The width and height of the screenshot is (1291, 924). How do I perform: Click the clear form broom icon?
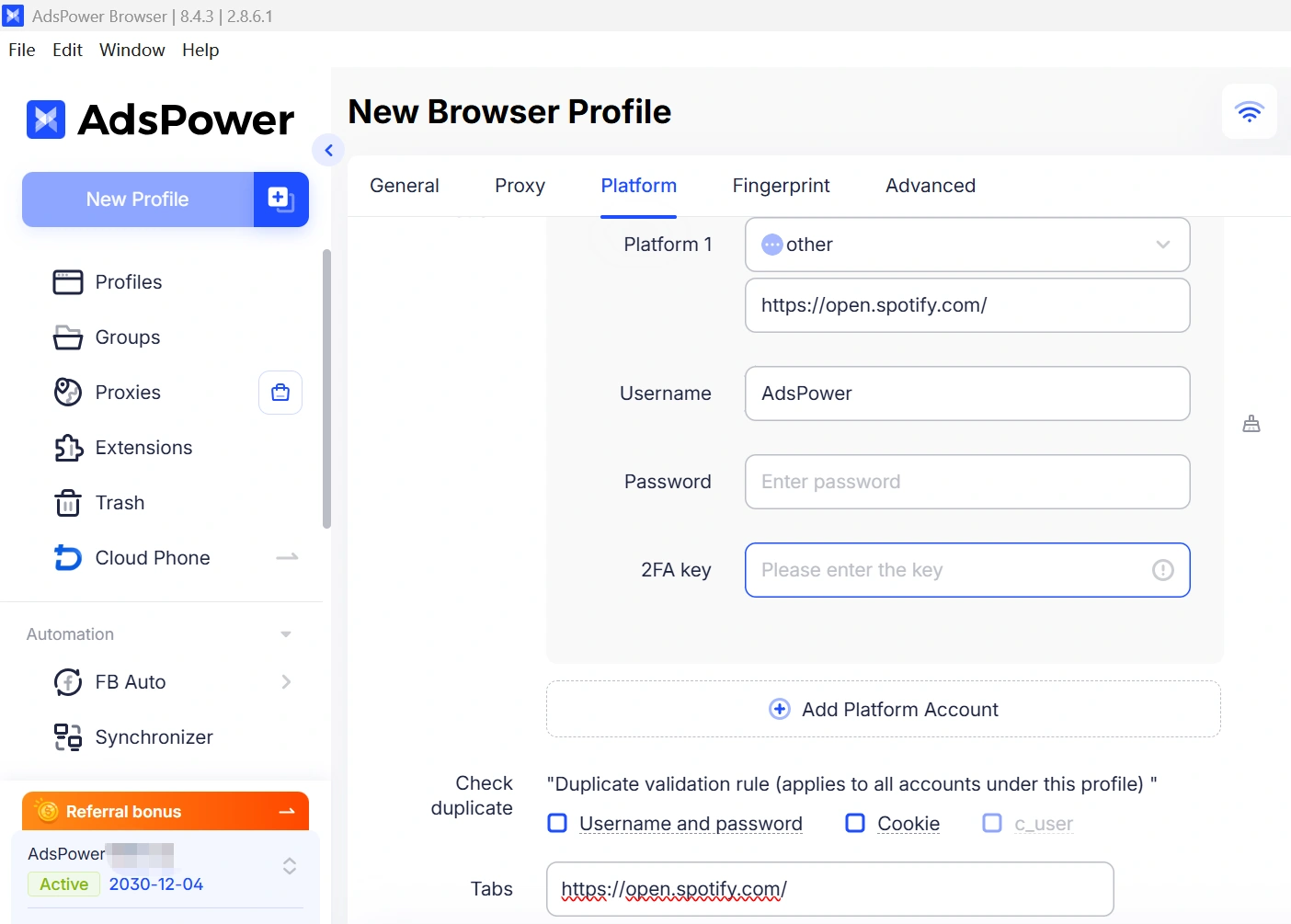[1251, 424]
